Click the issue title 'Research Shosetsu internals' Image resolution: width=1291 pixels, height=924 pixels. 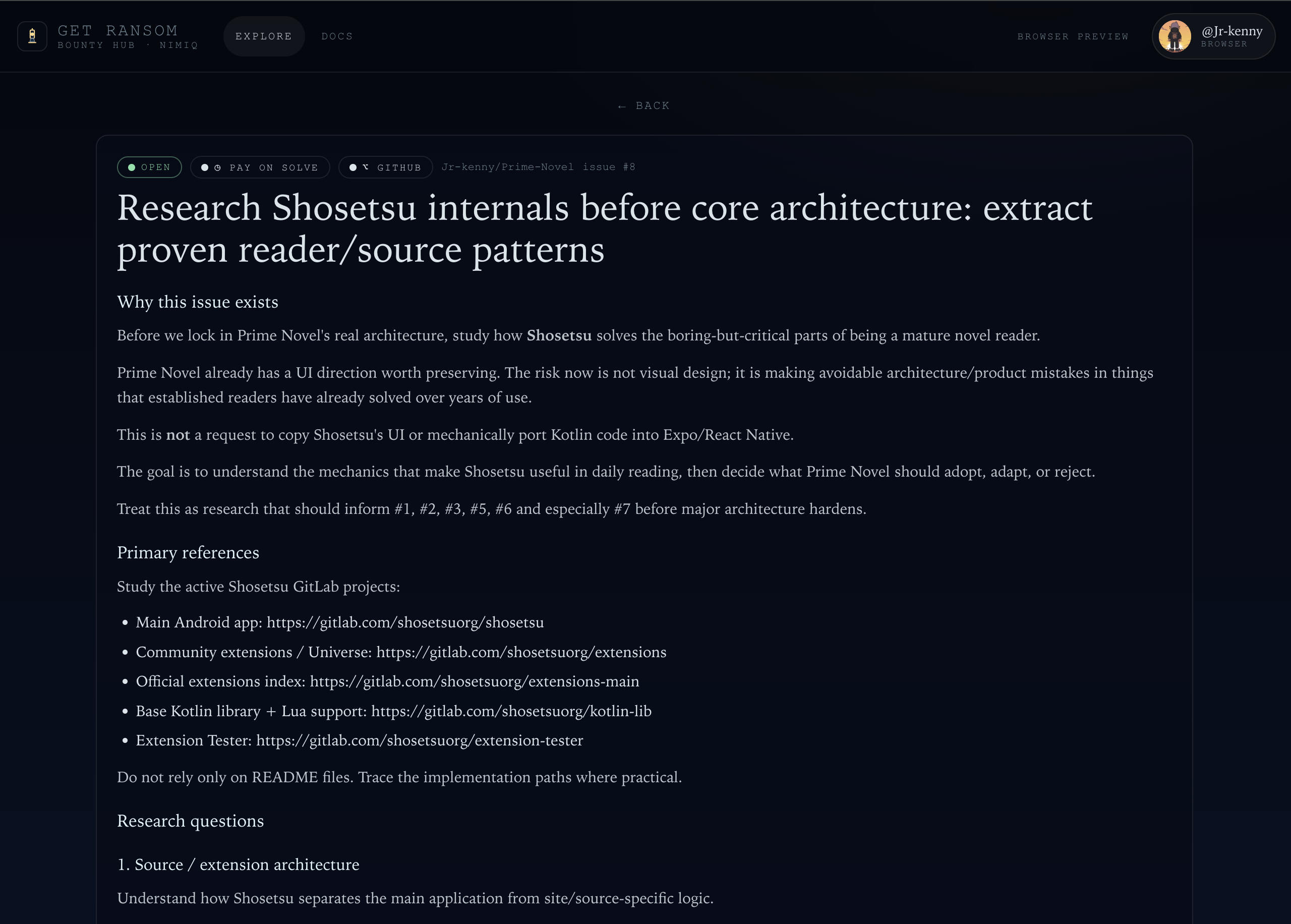(605, 228)
